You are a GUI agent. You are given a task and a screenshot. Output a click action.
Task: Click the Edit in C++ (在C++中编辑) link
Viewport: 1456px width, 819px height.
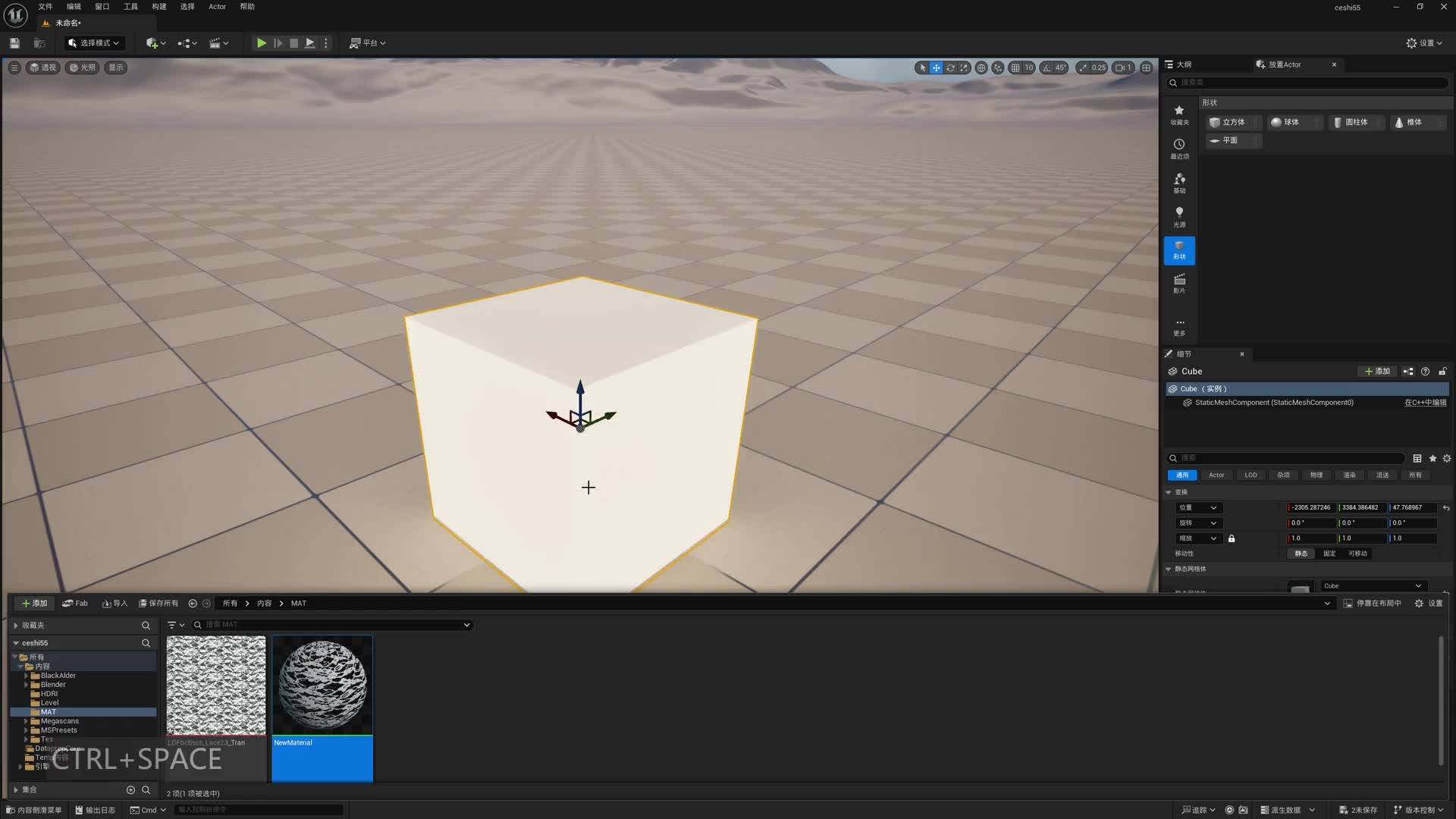pyautogui.click(x=1424, y=403)
